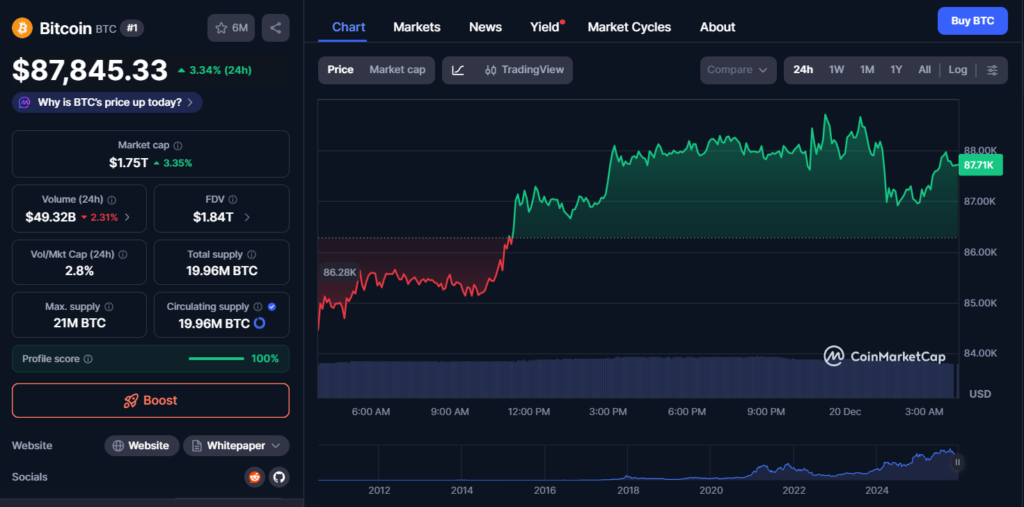Select the line chart type icon

pos(458,70)
